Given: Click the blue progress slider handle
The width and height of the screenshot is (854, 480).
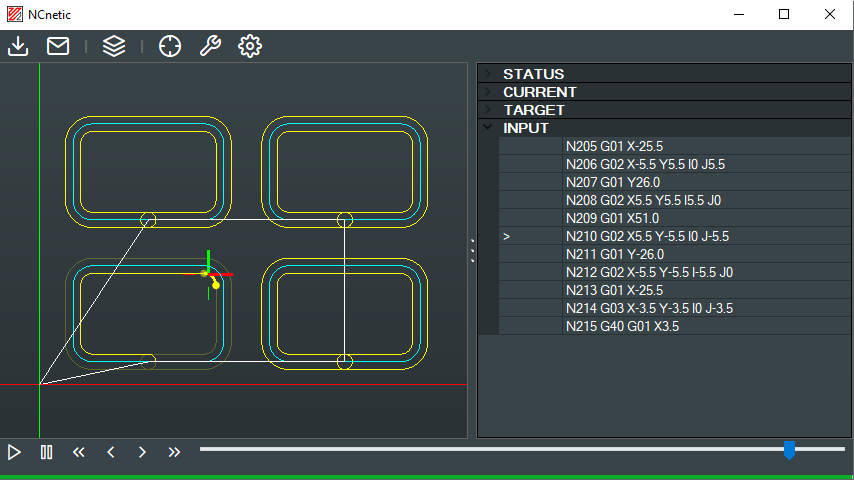Looking at the screenshot, I should click(x=789, y=451).
